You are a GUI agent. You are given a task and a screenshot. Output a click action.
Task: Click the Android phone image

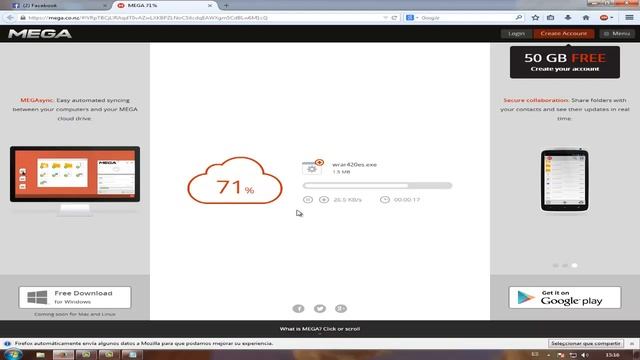[564, 180]
